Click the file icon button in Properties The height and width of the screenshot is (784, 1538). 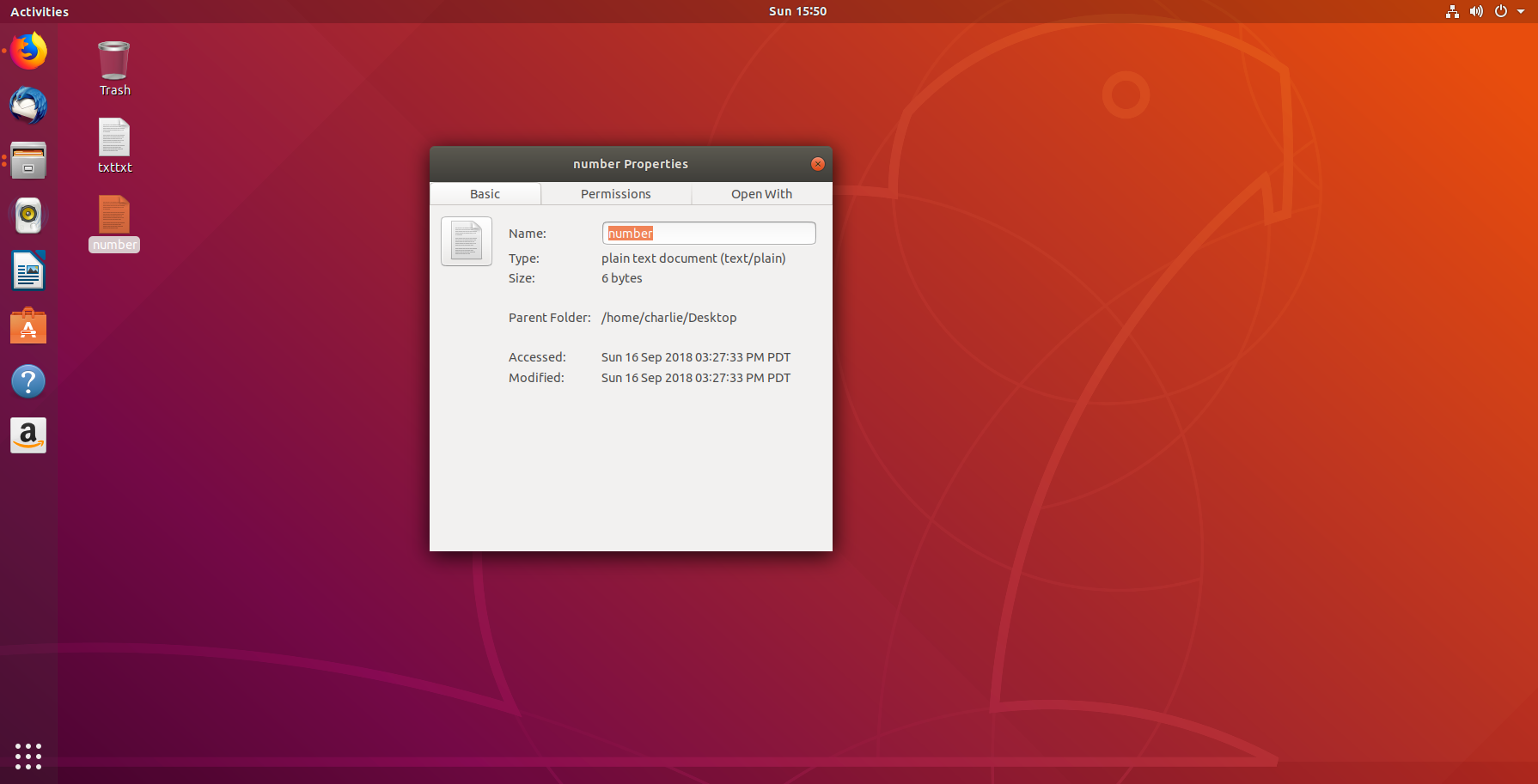point(467,241)
